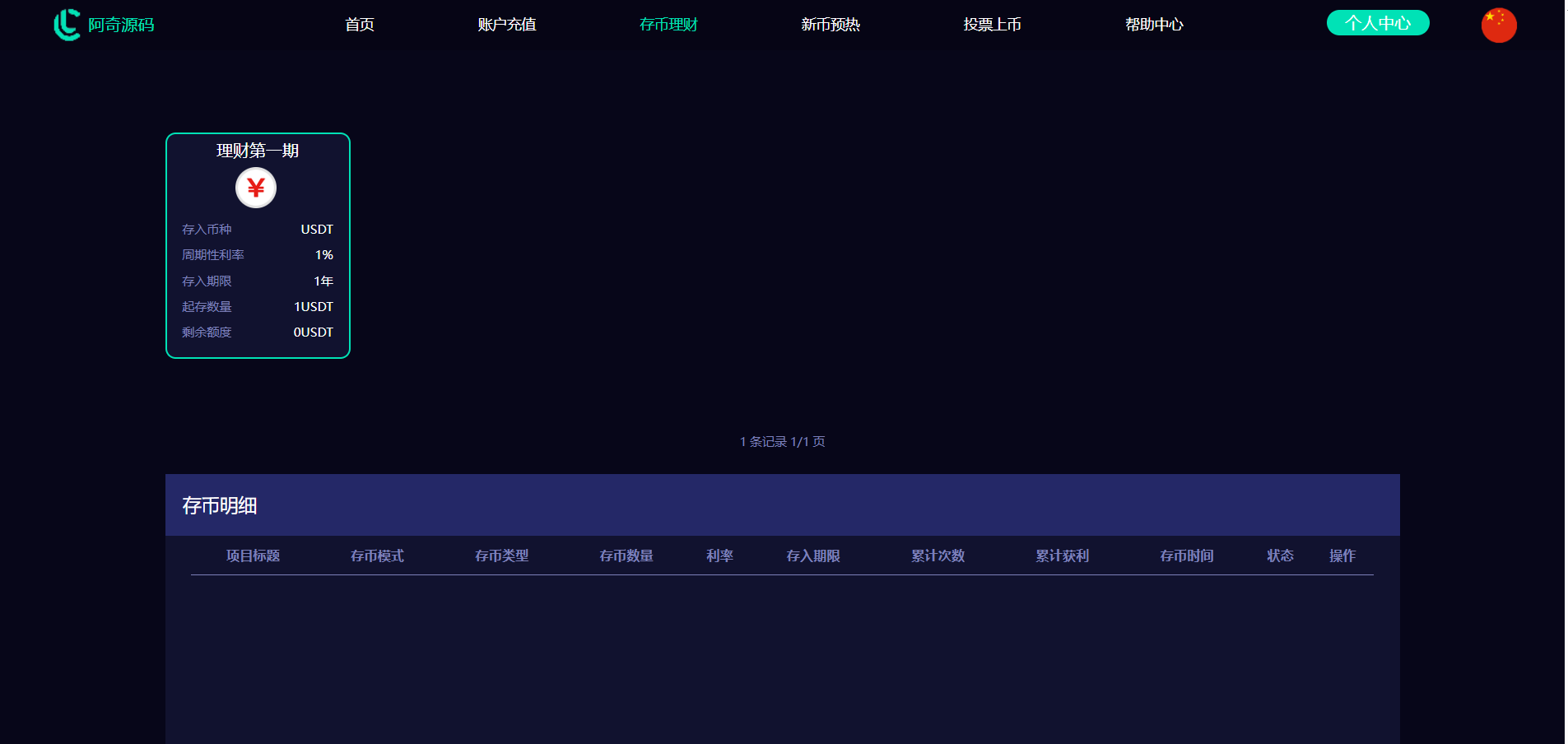Click the 存币时间 column header
The width and height of the screenshot is (1568, 744).
[1187, 556]
